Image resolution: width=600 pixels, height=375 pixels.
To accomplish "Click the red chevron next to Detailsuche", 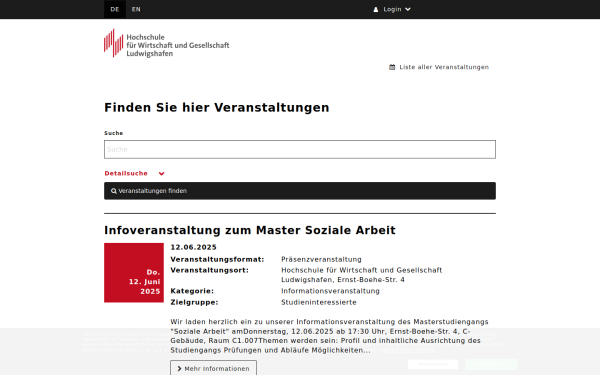I will click(161, 174).
